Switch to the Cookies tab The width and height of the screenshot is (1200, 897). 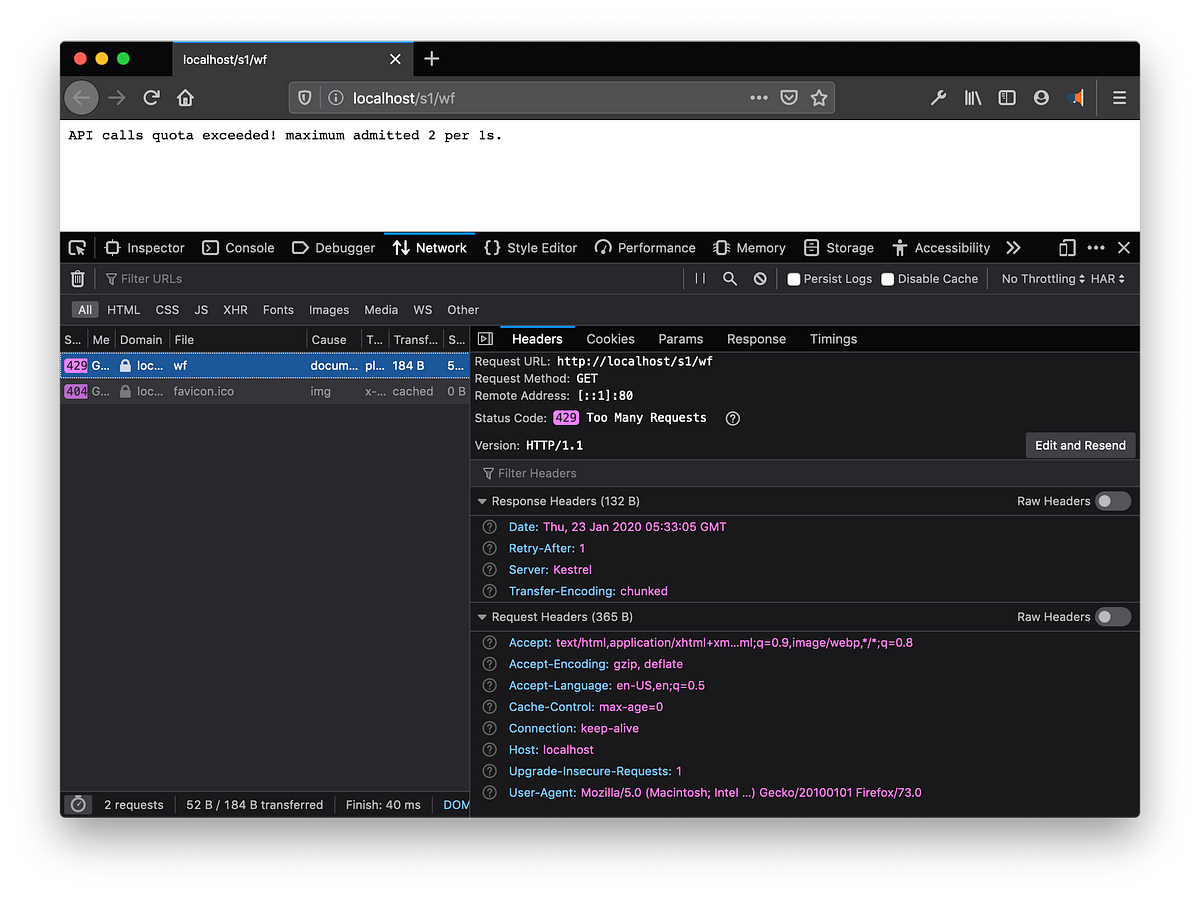click(610, 339)
